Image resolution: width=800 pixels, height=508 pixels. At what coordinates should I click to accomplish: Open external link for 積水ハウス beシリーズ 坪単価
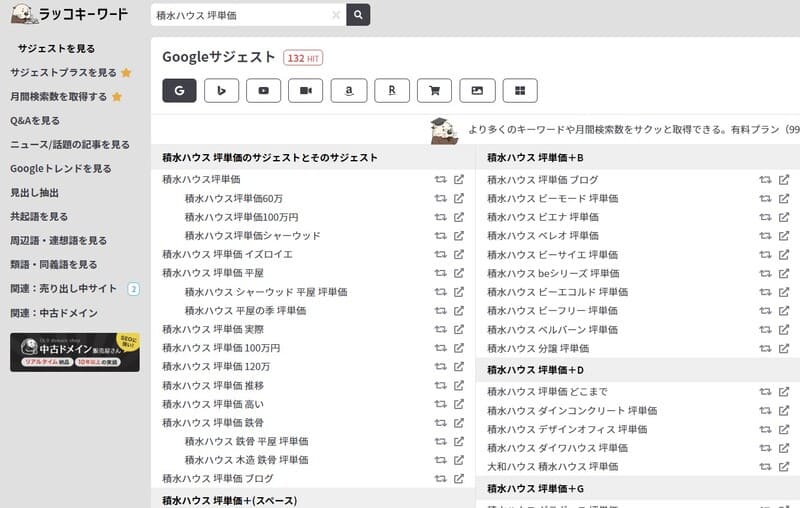tap(784, 273)
